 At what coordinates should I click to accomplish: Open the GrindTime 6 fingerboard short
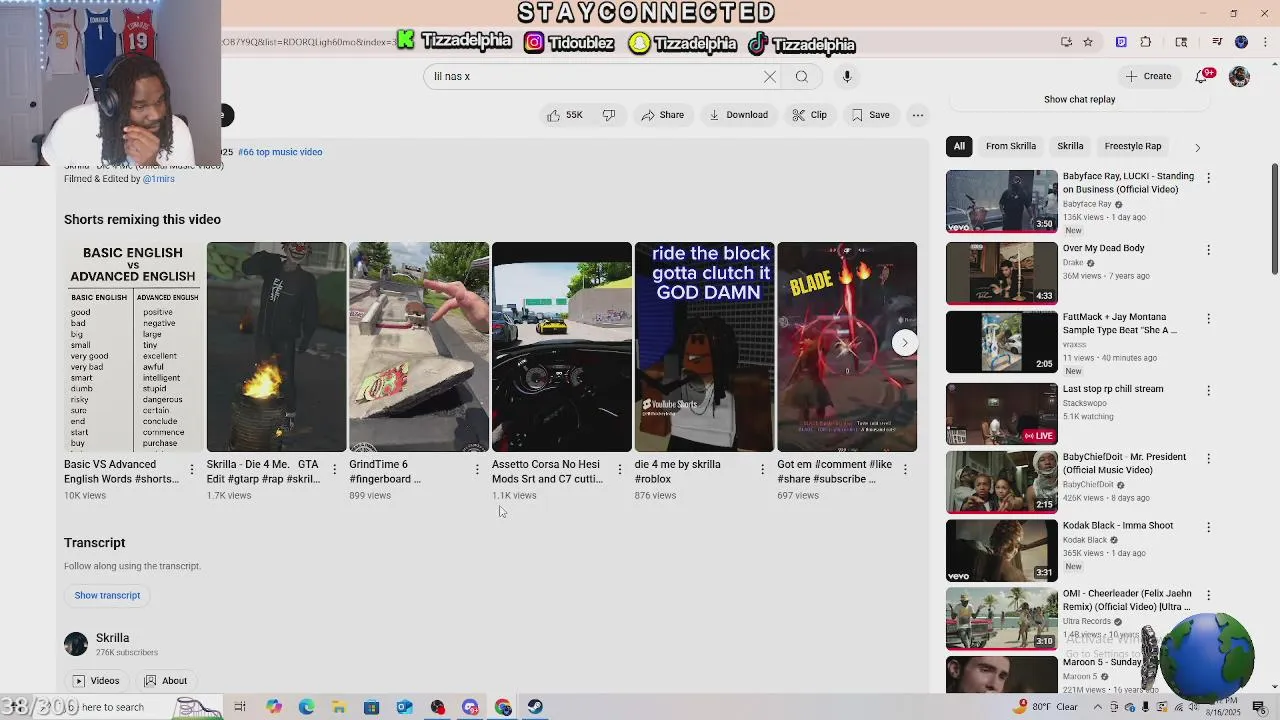coord(419,347)
